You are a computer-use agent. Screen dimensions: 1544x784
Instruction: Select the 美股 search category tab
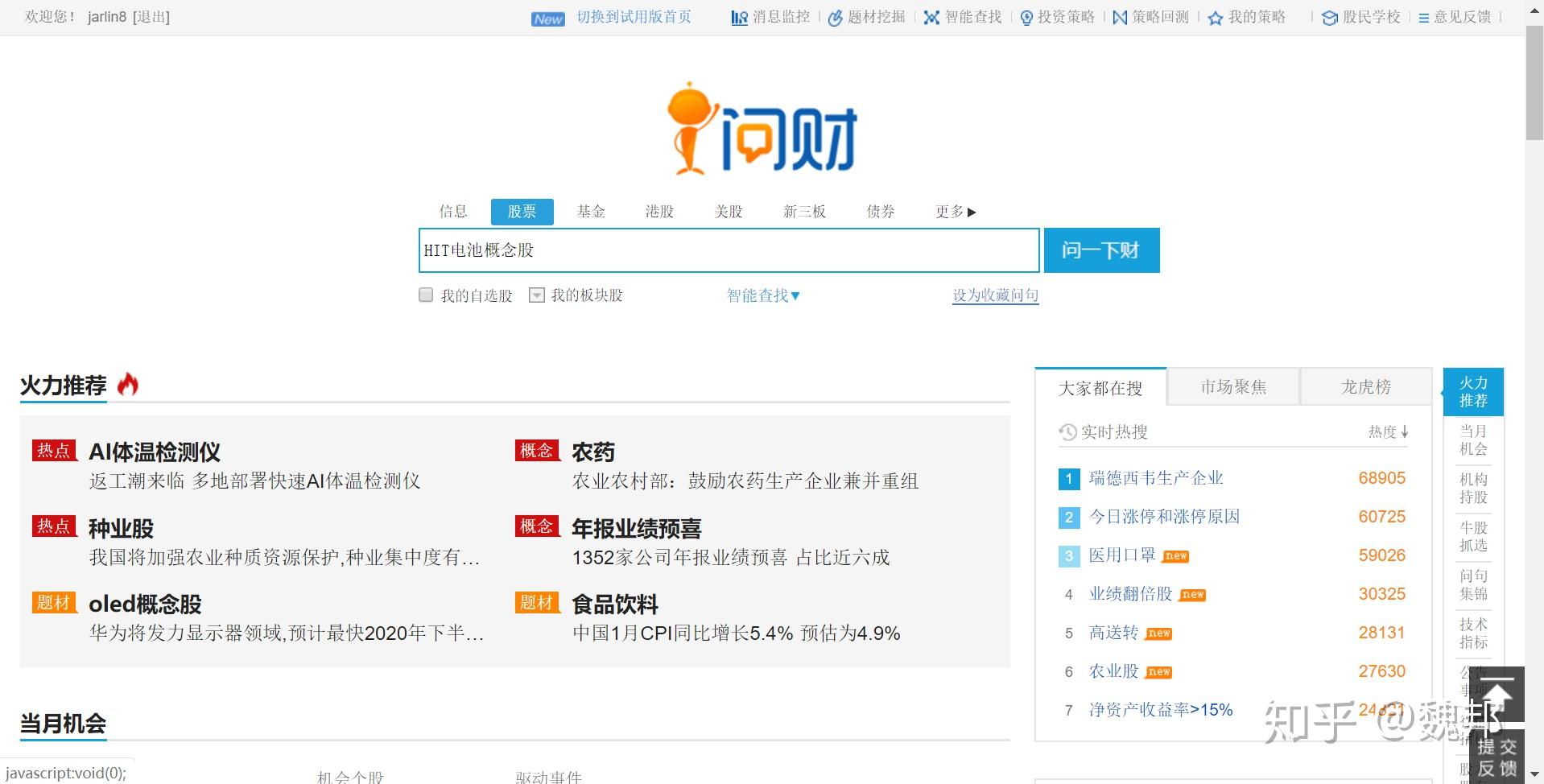729,212
